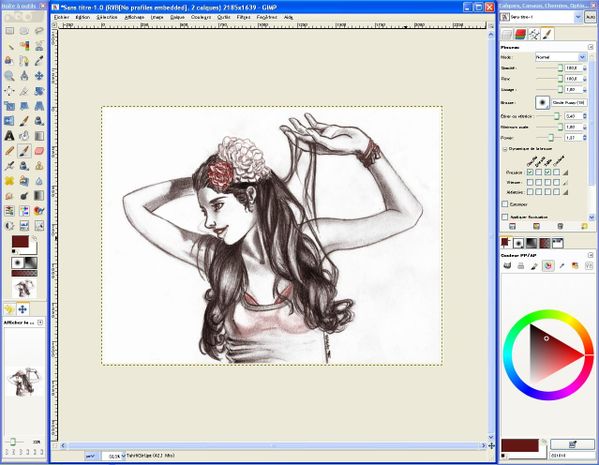Click the hex color input field

tap(572, 455)
